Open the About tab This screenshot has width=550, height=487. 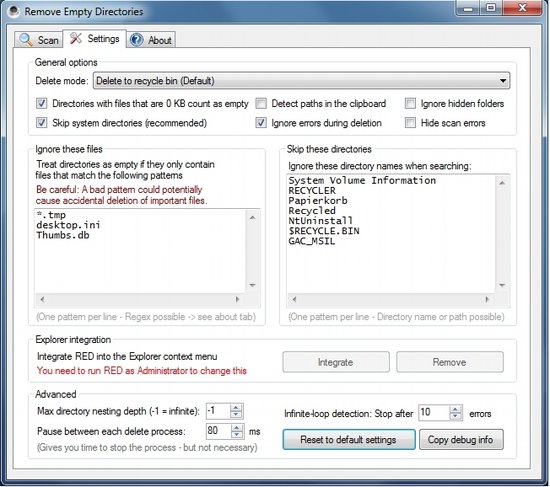151,40
